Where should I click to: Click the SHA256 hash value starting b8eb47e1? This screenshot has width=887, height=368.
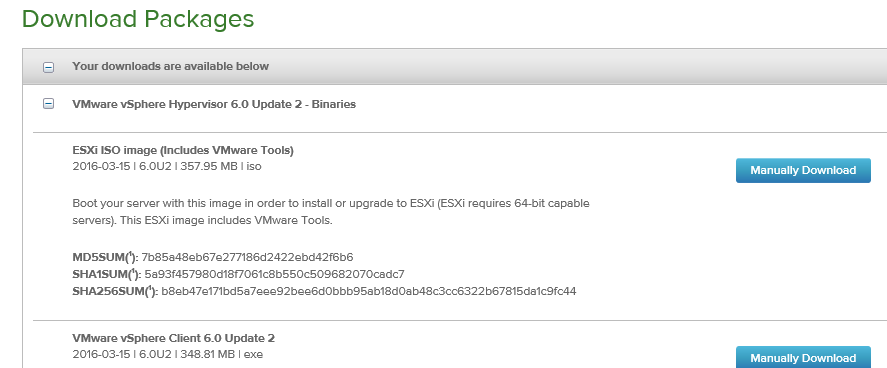tap(368, 291)
